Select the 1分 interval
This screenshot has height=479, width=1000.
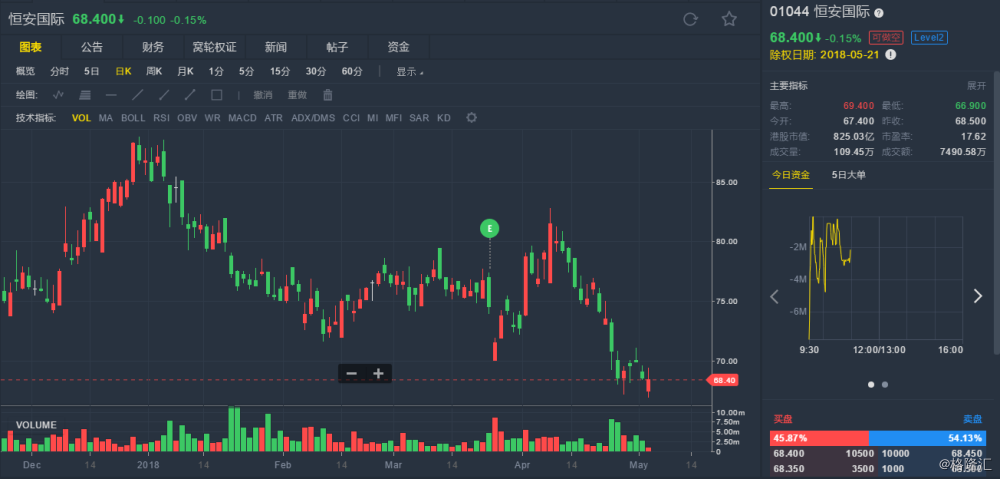coord(216,71)
